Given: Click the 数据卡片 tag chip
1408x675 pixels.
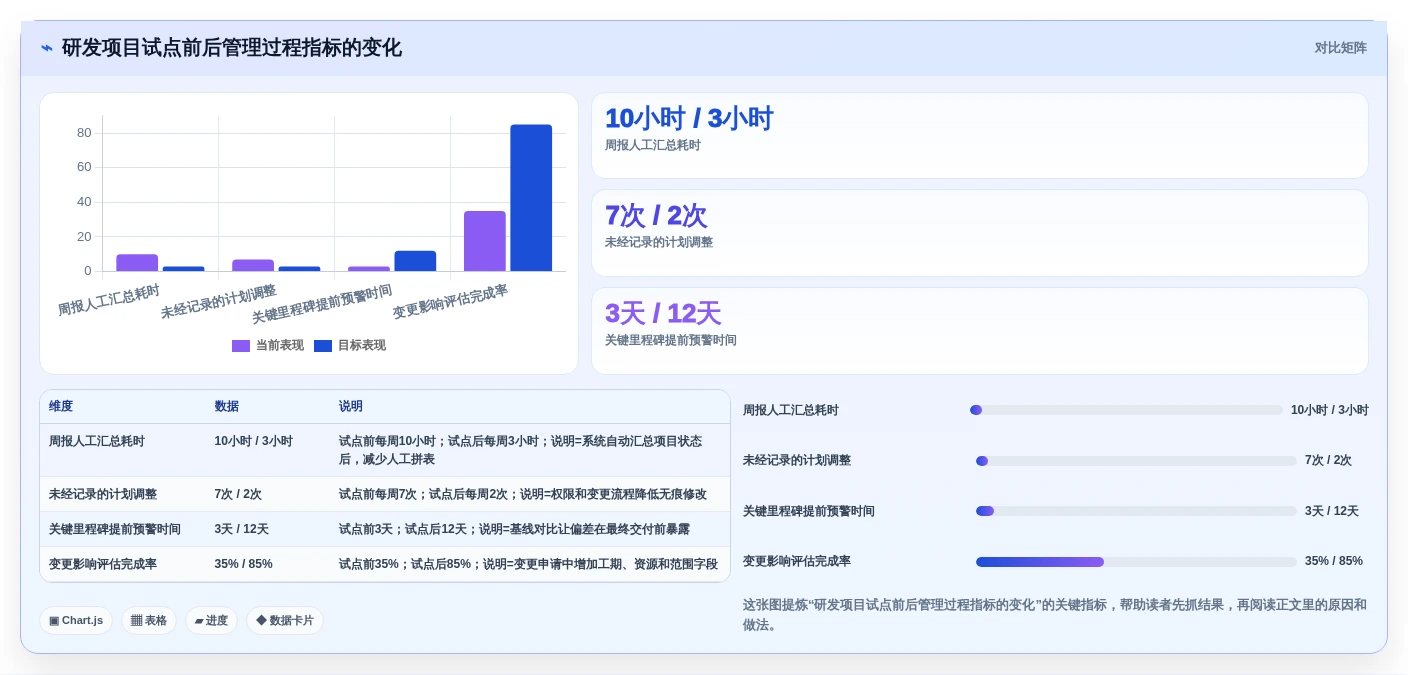Looking at the screenshot, I should pos(285,620).
